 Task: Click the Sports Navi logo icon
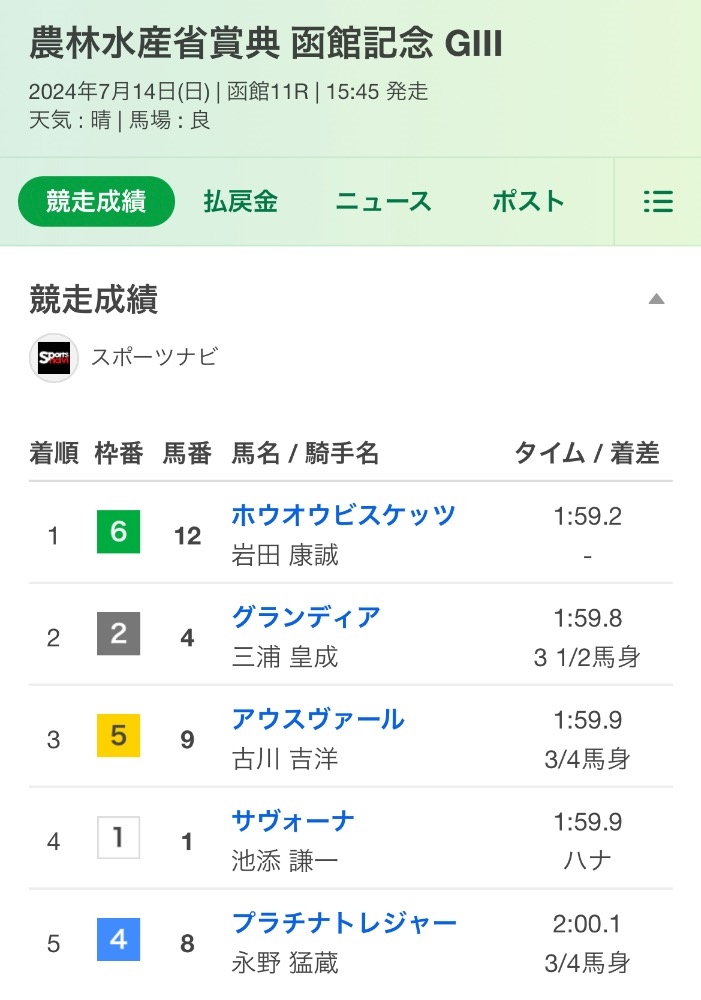pyautogui.click(x=54, y=358)
